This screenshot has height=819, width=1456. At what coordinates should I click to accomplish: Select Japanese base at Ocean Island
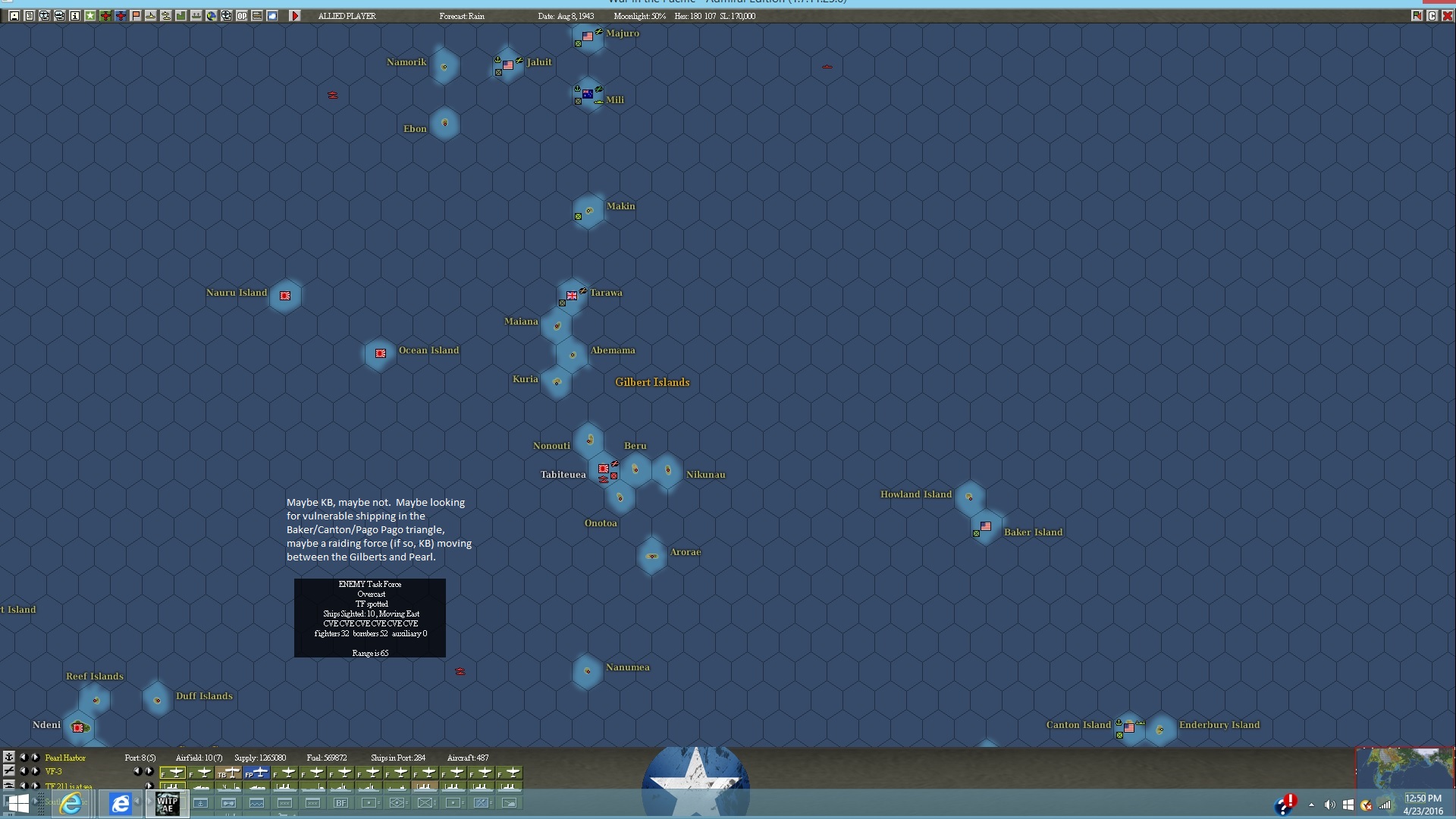coord(381,353)
